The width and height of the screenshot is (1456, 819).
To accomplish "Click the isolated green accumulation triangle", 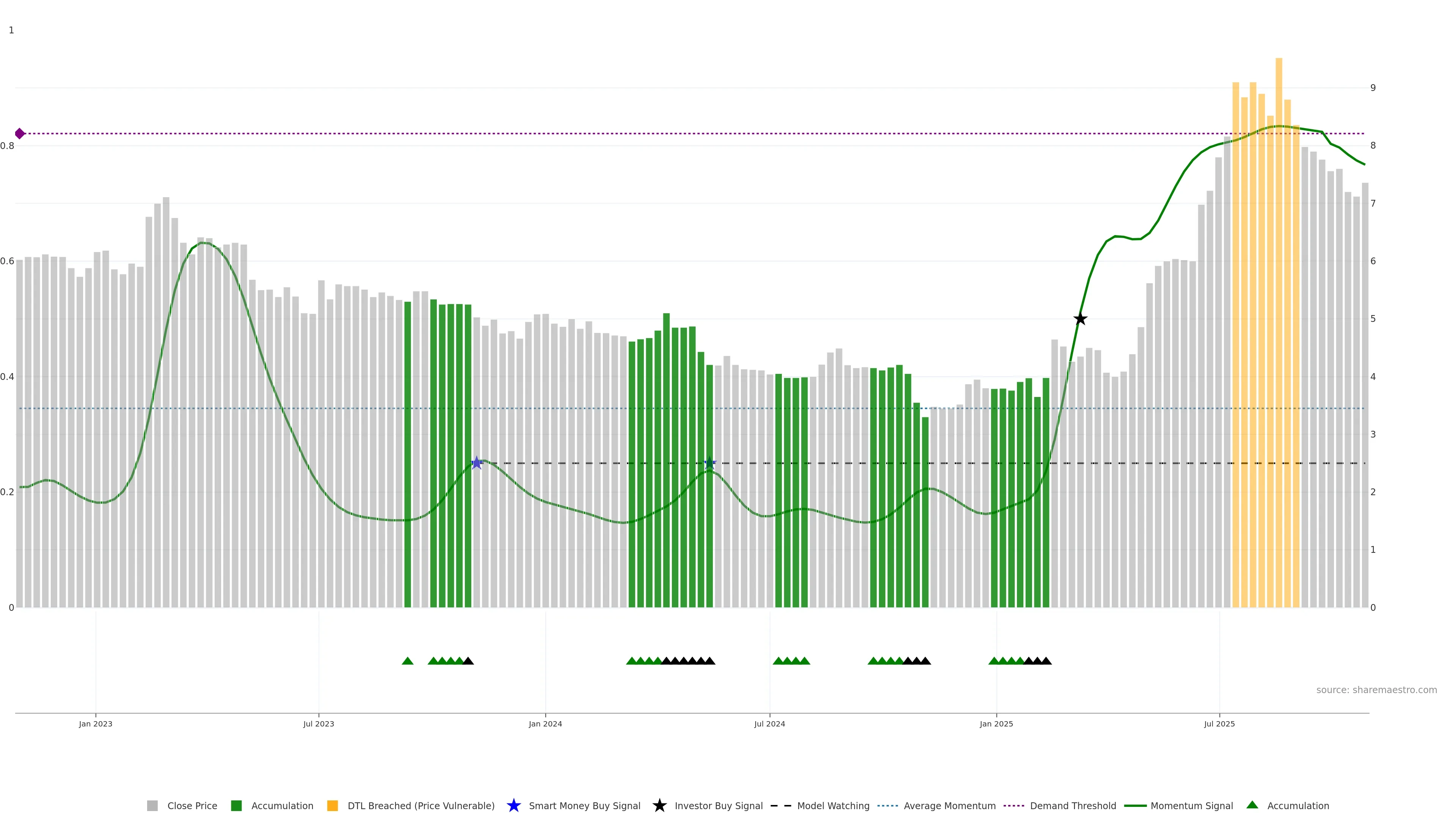I will [408, 661].
